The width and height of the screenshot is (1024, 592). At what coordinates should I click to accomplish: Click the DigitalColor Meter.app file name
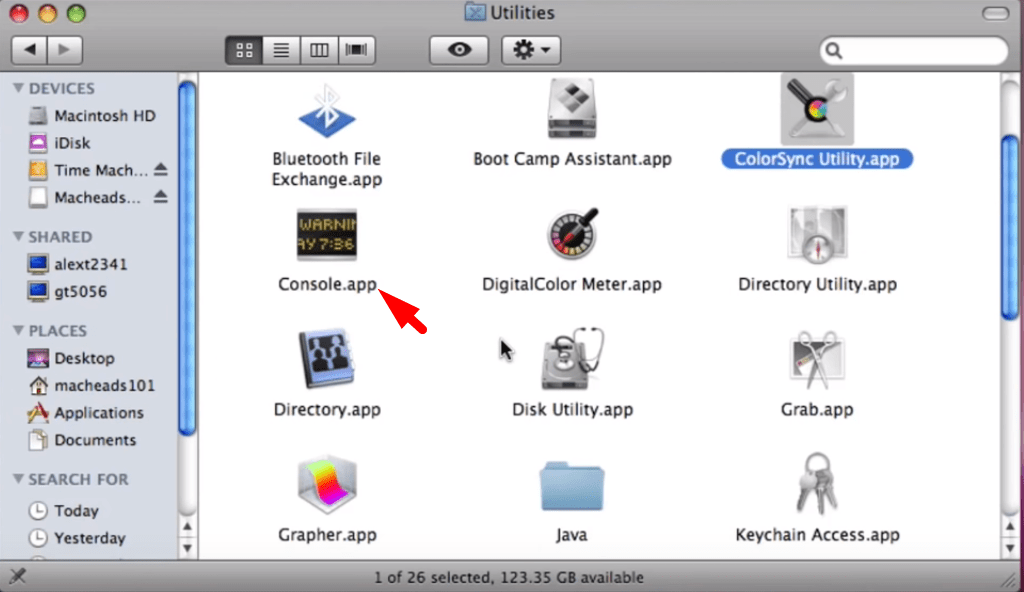572,284
